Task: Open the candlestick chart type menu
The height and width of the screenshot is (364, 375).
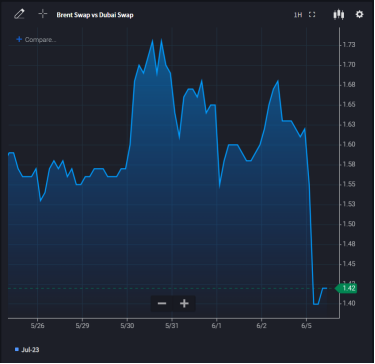Action: [339, 14]
